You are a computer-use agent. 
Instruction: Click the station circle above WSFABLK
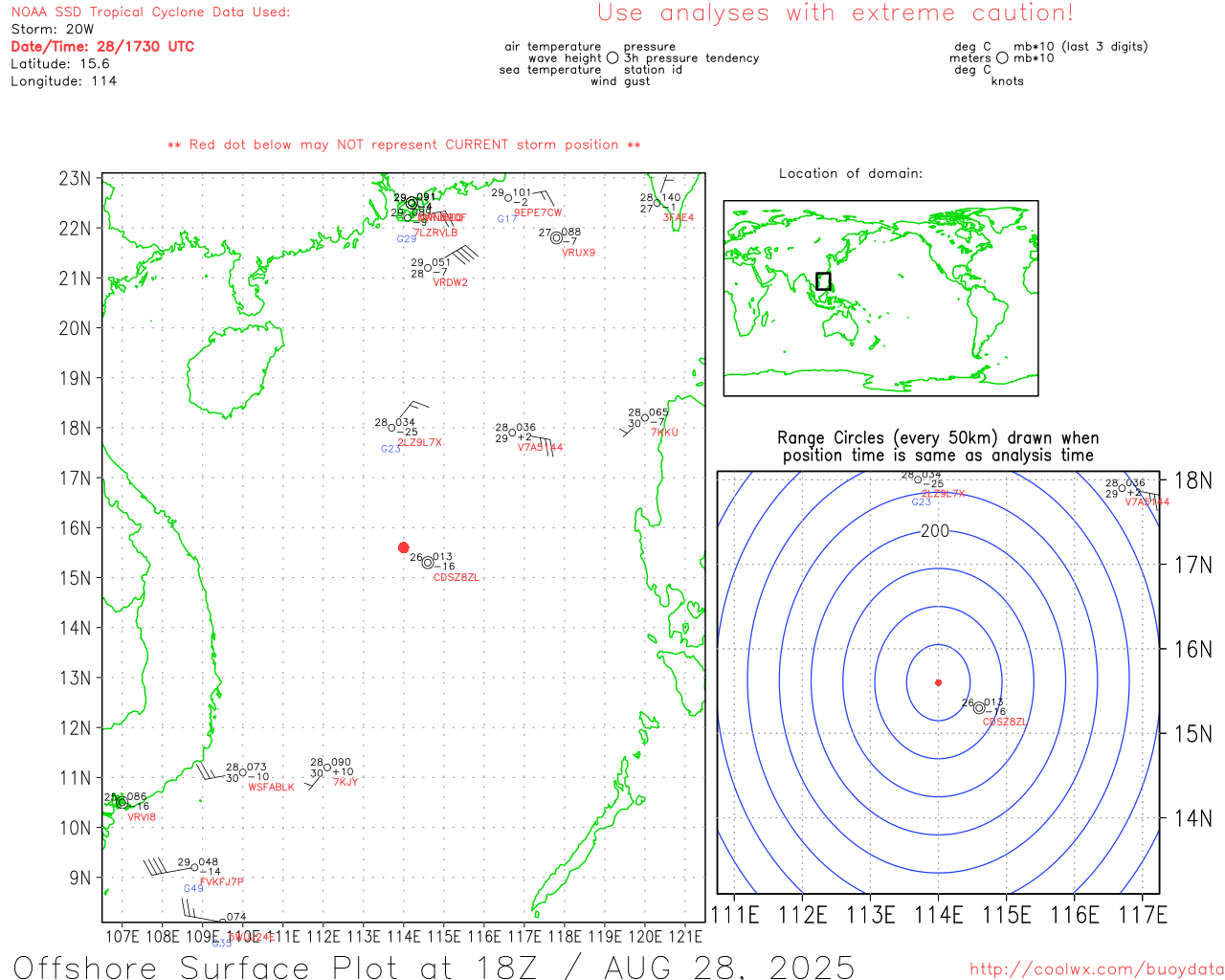coord(243,772)
